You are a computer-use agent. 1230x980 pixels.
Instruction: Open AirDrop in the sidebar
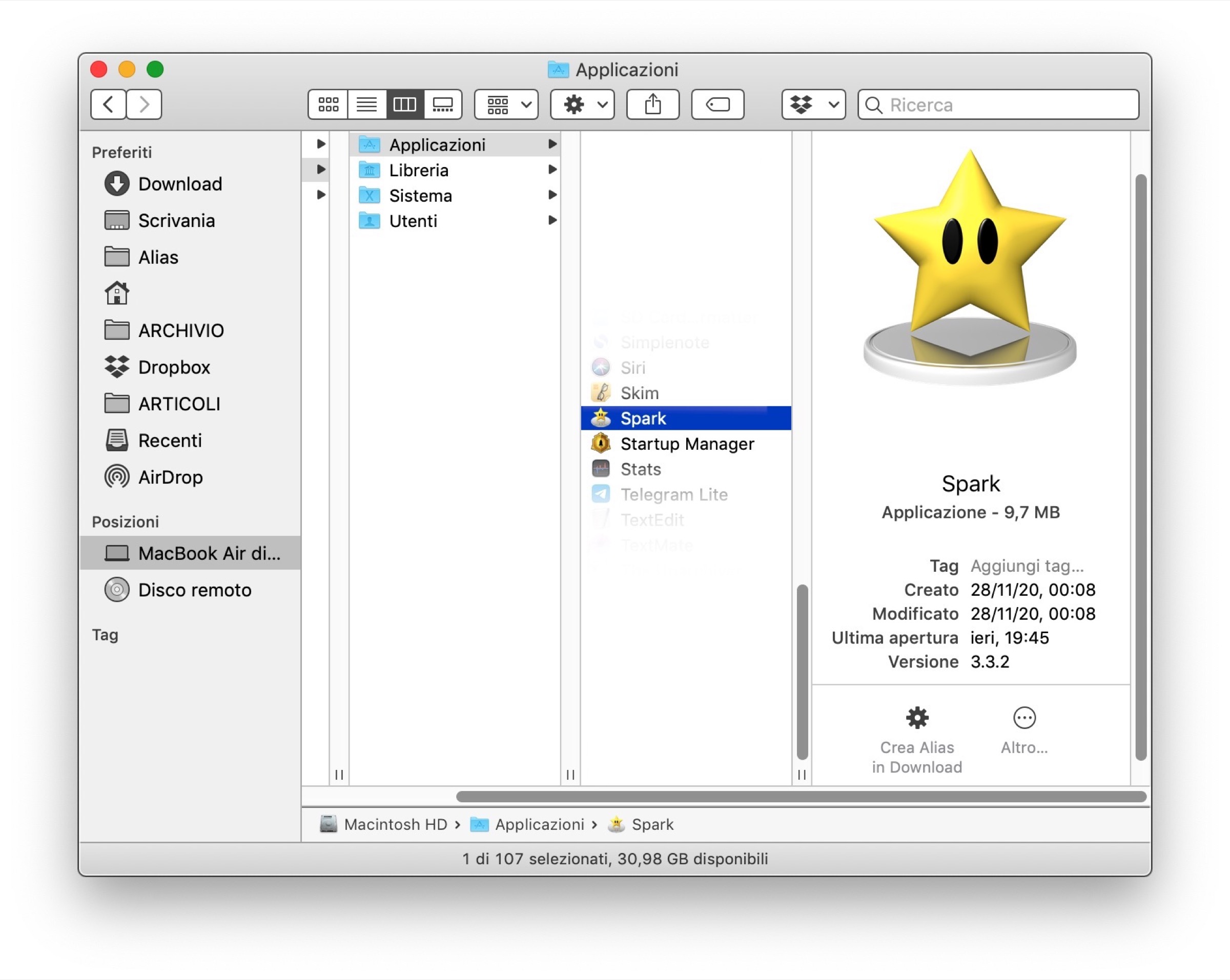(x=170, y=477)
